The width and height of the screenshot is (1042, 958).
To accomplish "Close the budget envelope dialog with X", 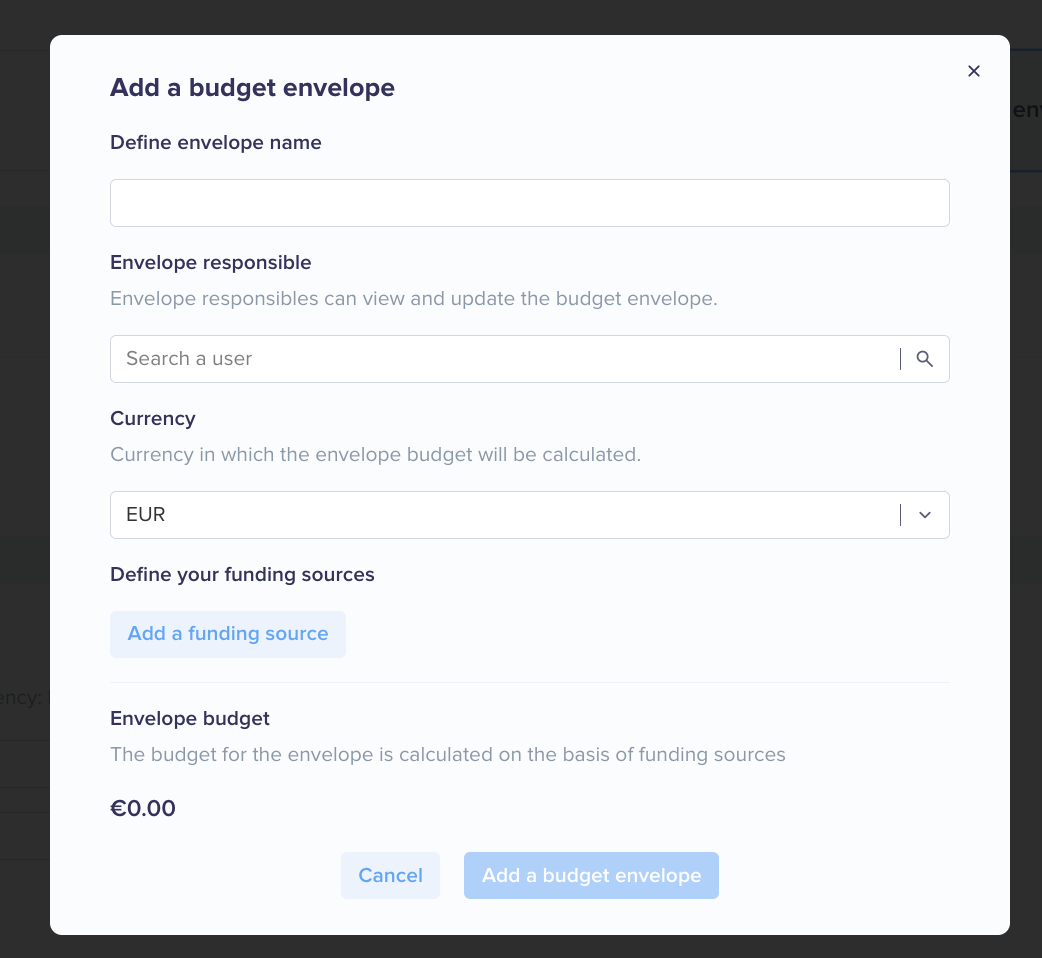I will 974,71.
